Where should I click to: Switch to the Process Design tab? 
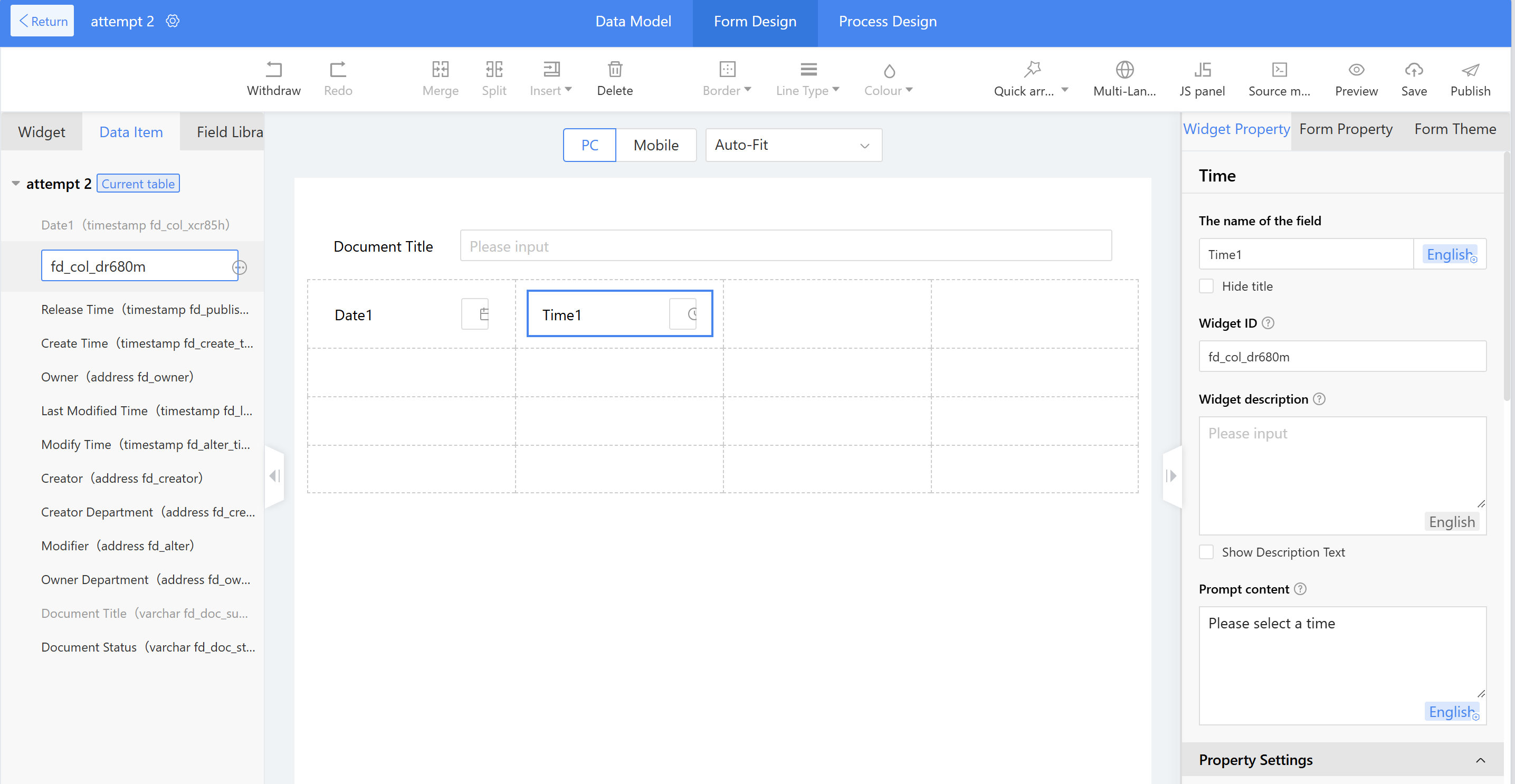887,22
